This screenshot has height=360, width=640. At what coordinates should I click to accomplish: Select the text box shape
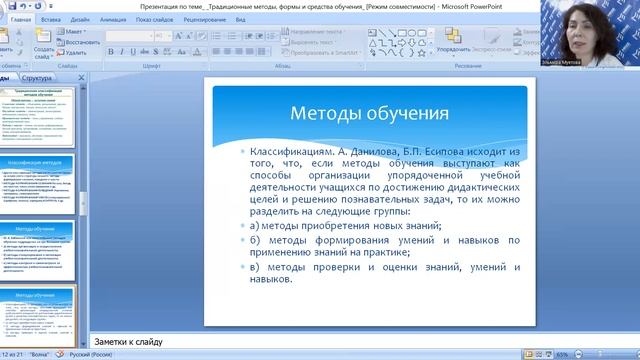click(x=372, y=33)
